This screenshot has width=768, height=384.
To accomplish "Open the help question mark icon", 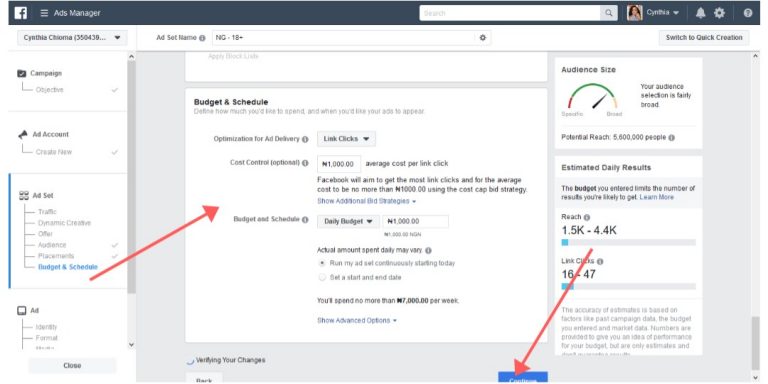I will coord(748,13).
